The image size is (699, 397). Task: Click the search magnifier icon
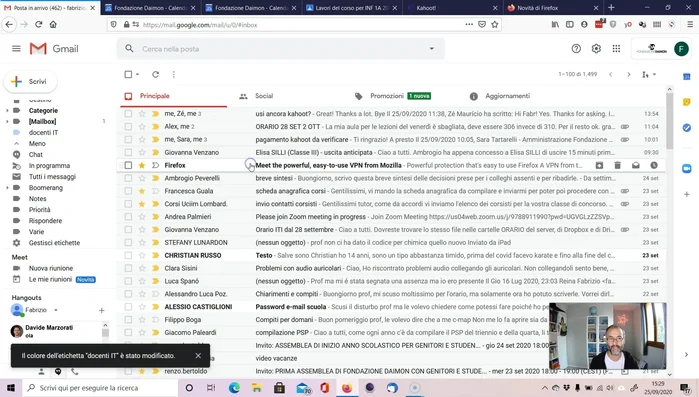[129, 49]
